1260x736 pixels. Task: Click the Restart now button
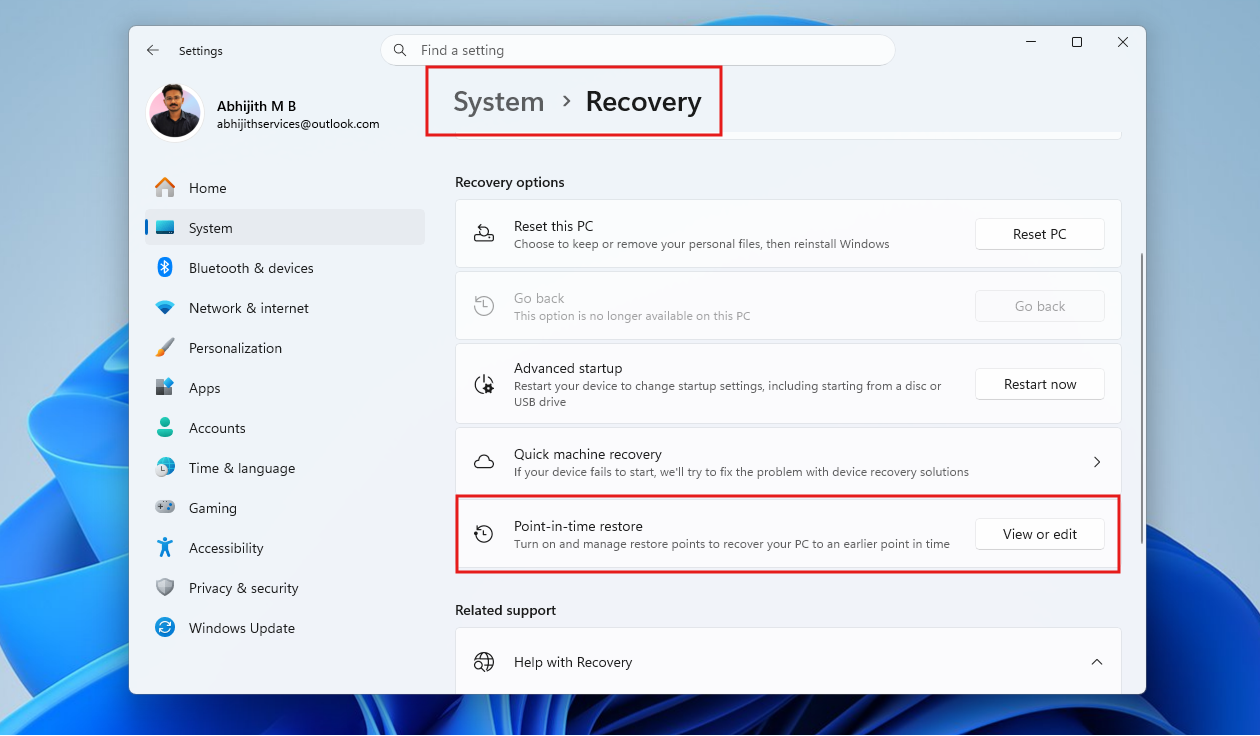[x=1040, y=384]
